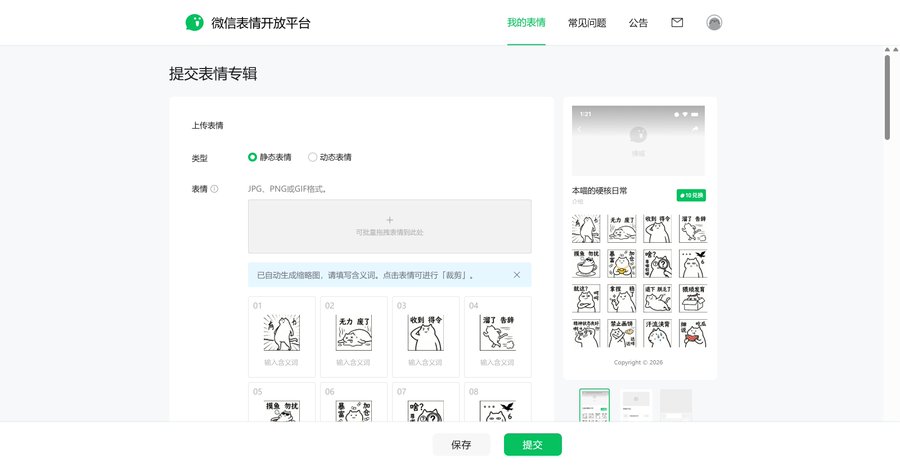Click sticker 08 crow cat thumbnail
Viewport: 900px width, 467px height.
pyautogui.click(x=498, y=411)
